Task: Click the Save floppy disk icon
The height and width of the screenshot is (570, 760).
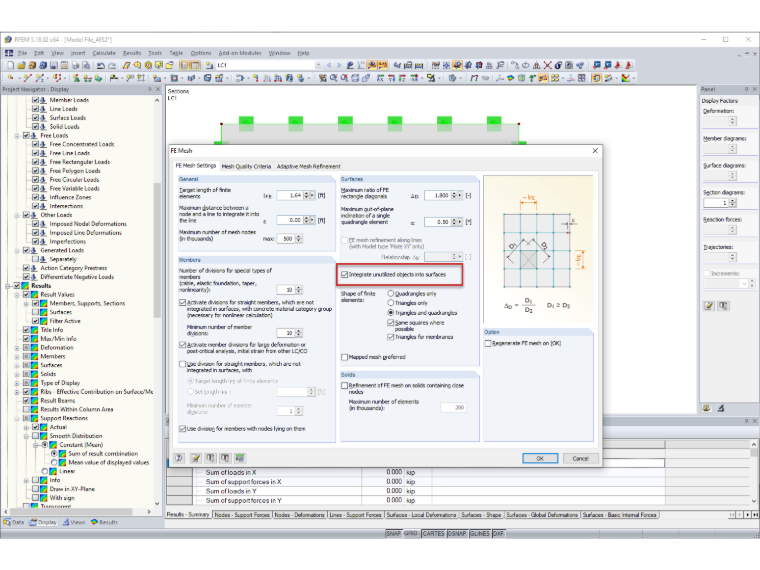Action: pos(53,65)
